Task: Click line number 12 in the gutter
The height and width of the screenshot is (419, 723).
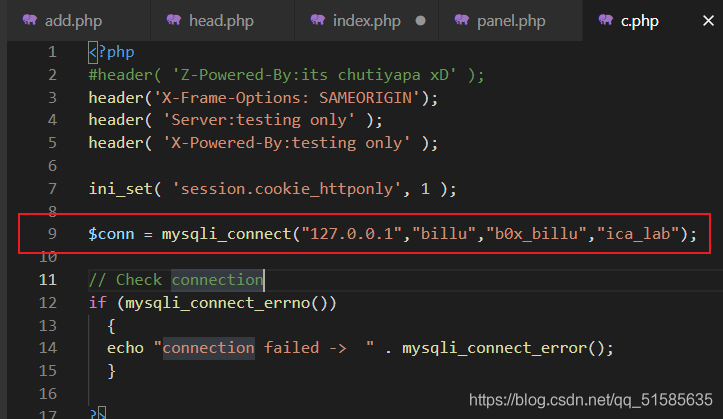Action: (x=48, y=303)
